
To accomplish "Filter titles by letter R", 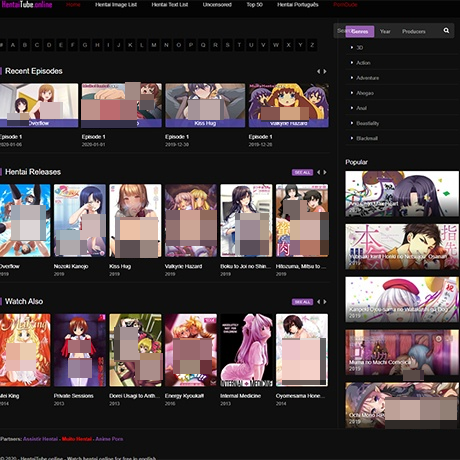I will (215, 45).
